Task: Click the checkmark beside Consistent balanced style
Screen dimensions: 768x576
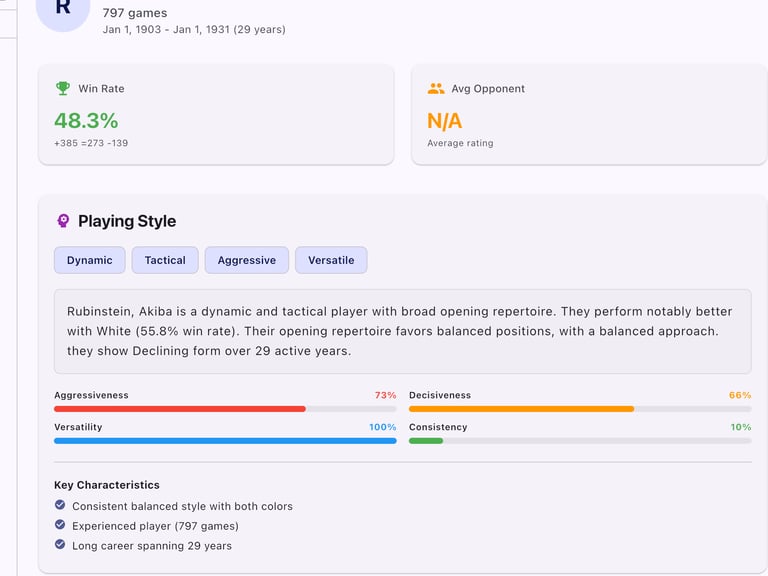Action: tap(60, 505)
